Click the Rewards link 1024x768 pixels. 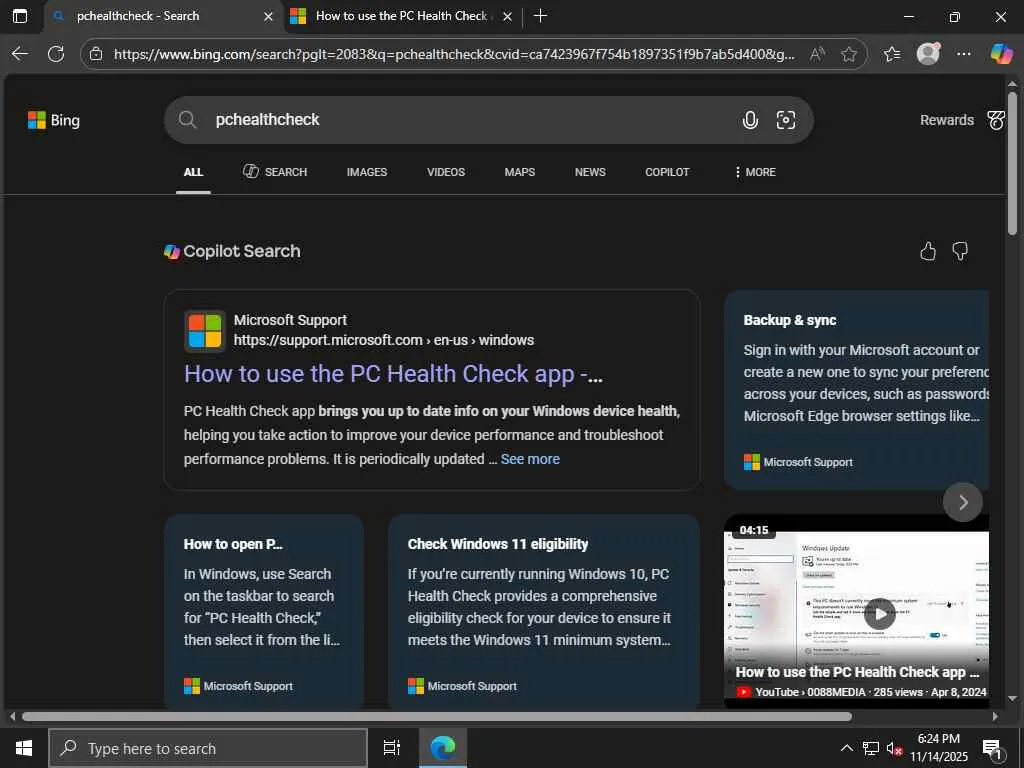(x=947, y=120)
